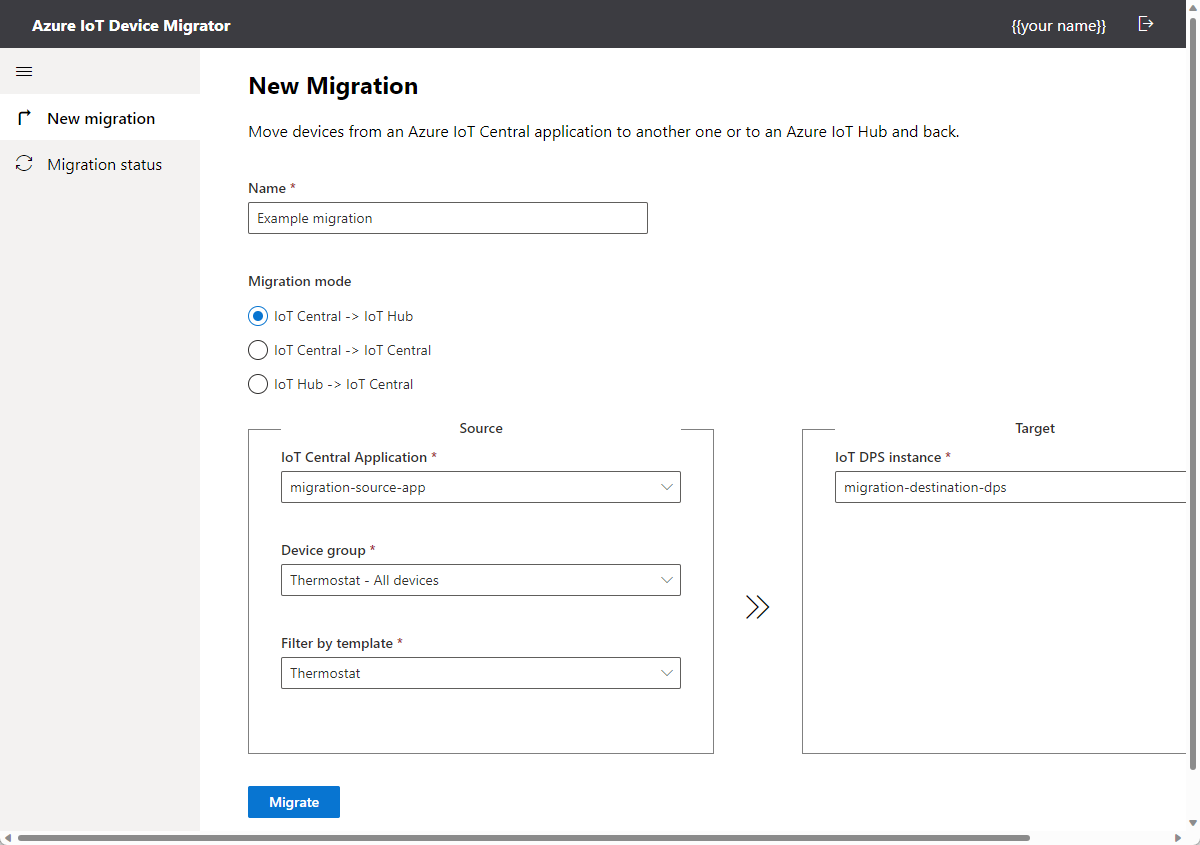Click the sign-out icon in header
The width and height of the screenshot is (1200, 845).
point(1146,24)
